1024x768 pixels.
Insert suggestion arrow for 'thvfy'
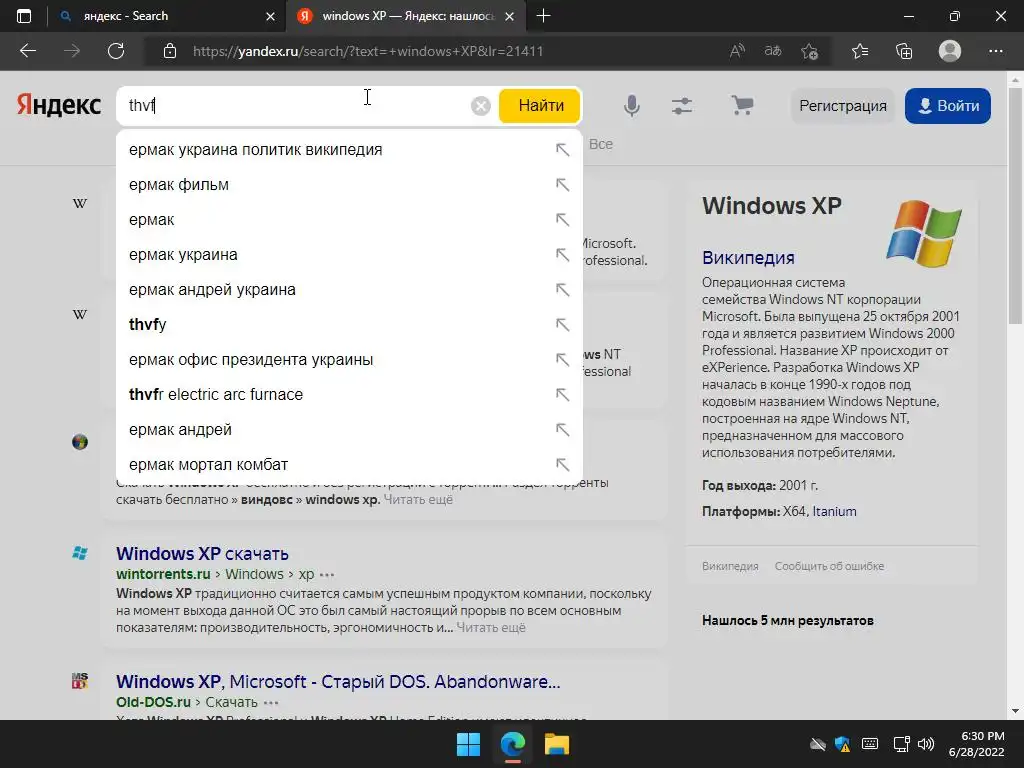click(x=562, y=325)
